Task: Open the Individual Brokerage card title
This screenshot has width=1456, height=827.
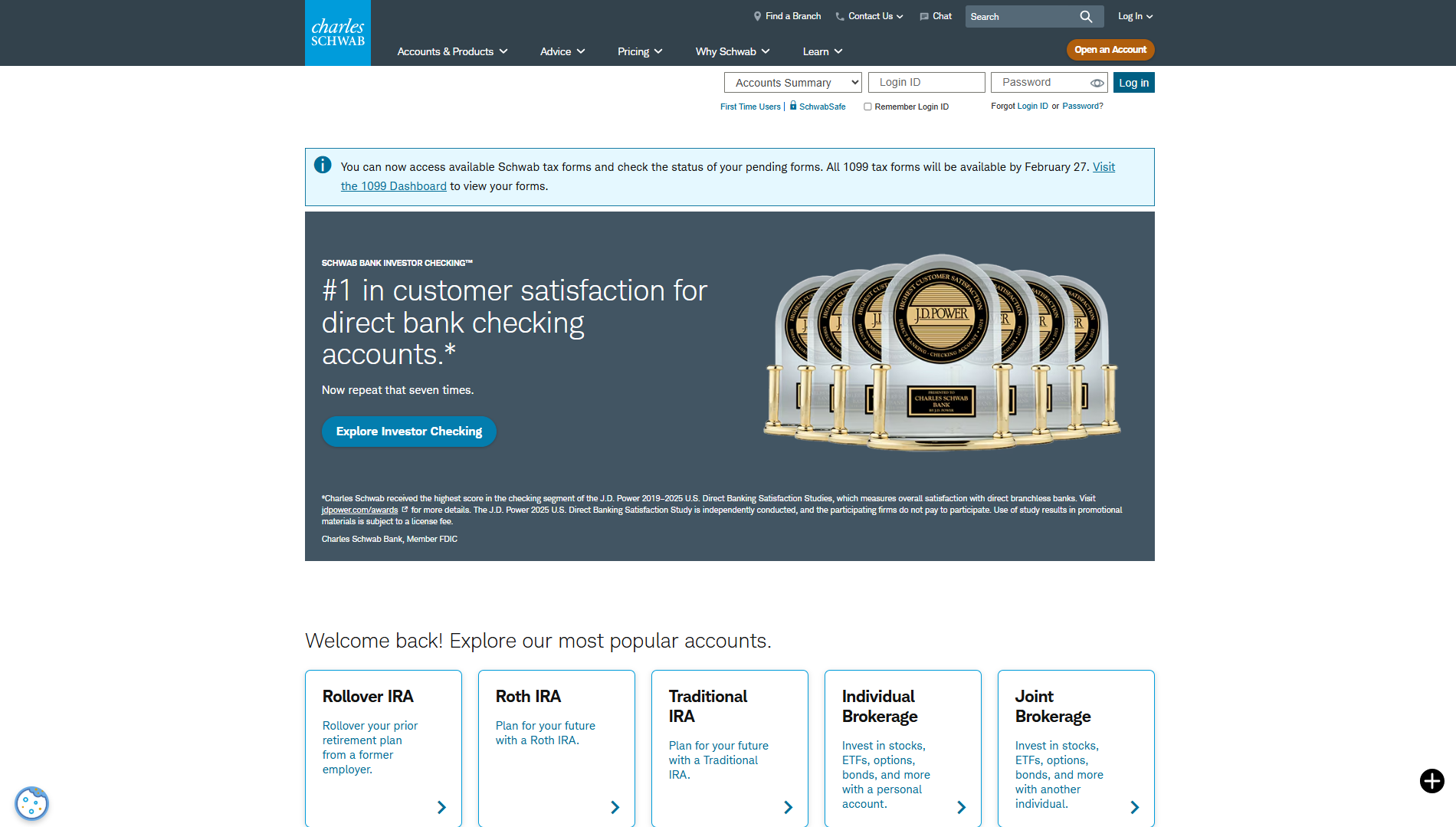Action: (x=880, y=707)
